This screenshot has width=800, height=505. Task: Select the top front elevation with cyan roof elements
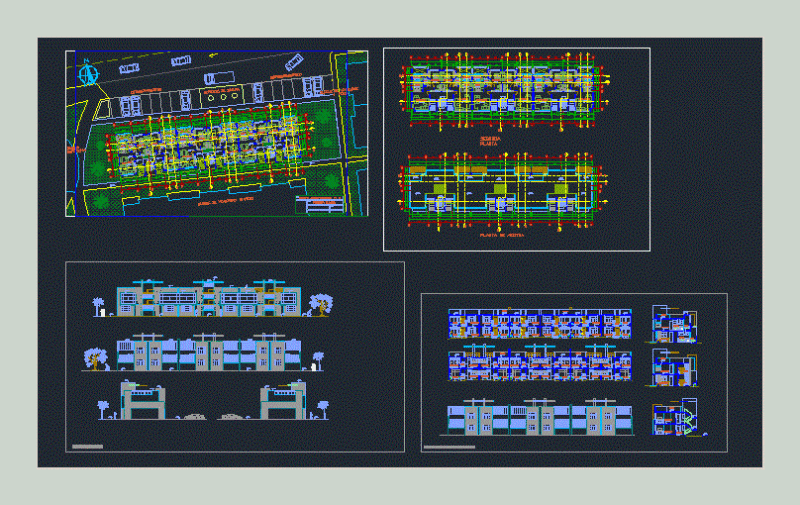209,298
